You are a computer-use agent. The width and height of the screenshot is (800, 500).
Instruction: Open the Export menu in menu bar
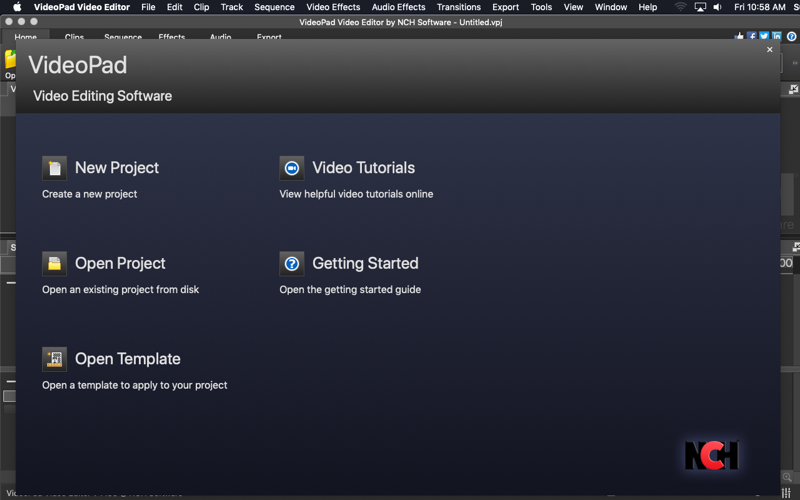[505, 7]
